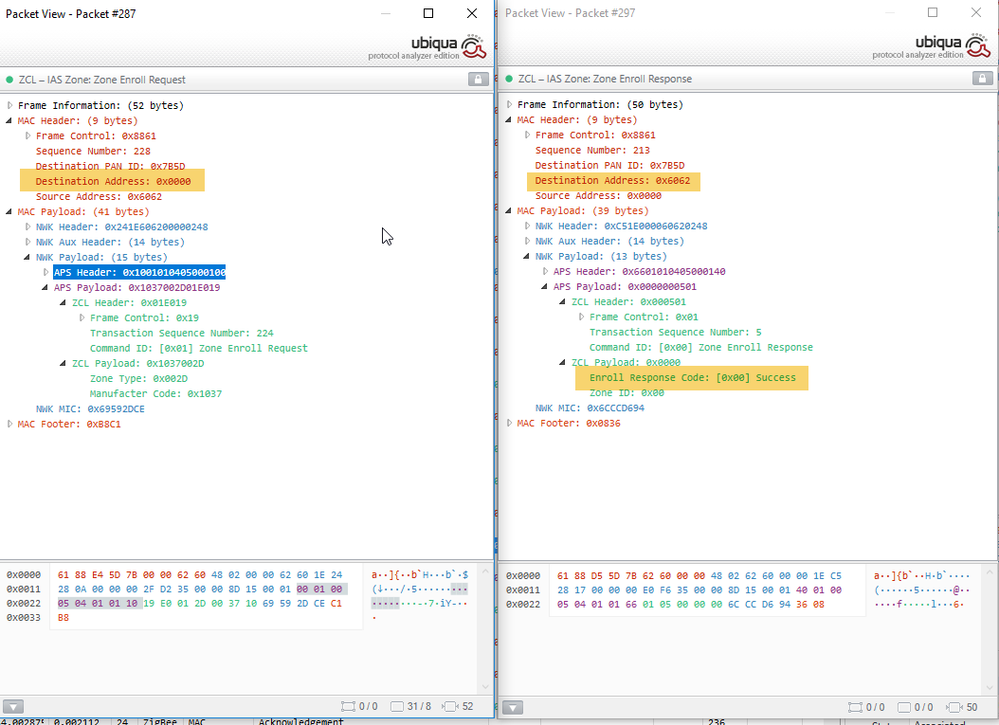The image size is (999, 725).
Task: Click byte position icon 31/8 in Packet #287
Action: click(397, 707)
